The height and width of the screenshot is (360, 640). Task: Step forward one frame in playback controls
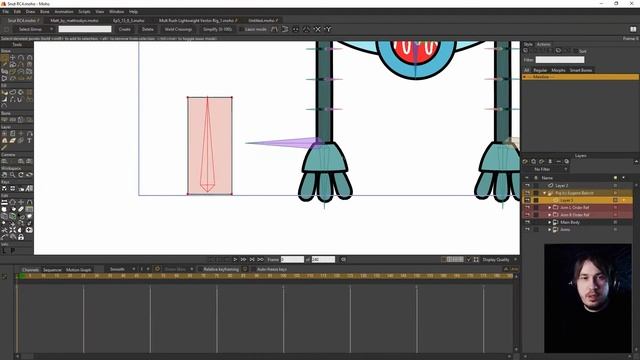pos(244,260)
